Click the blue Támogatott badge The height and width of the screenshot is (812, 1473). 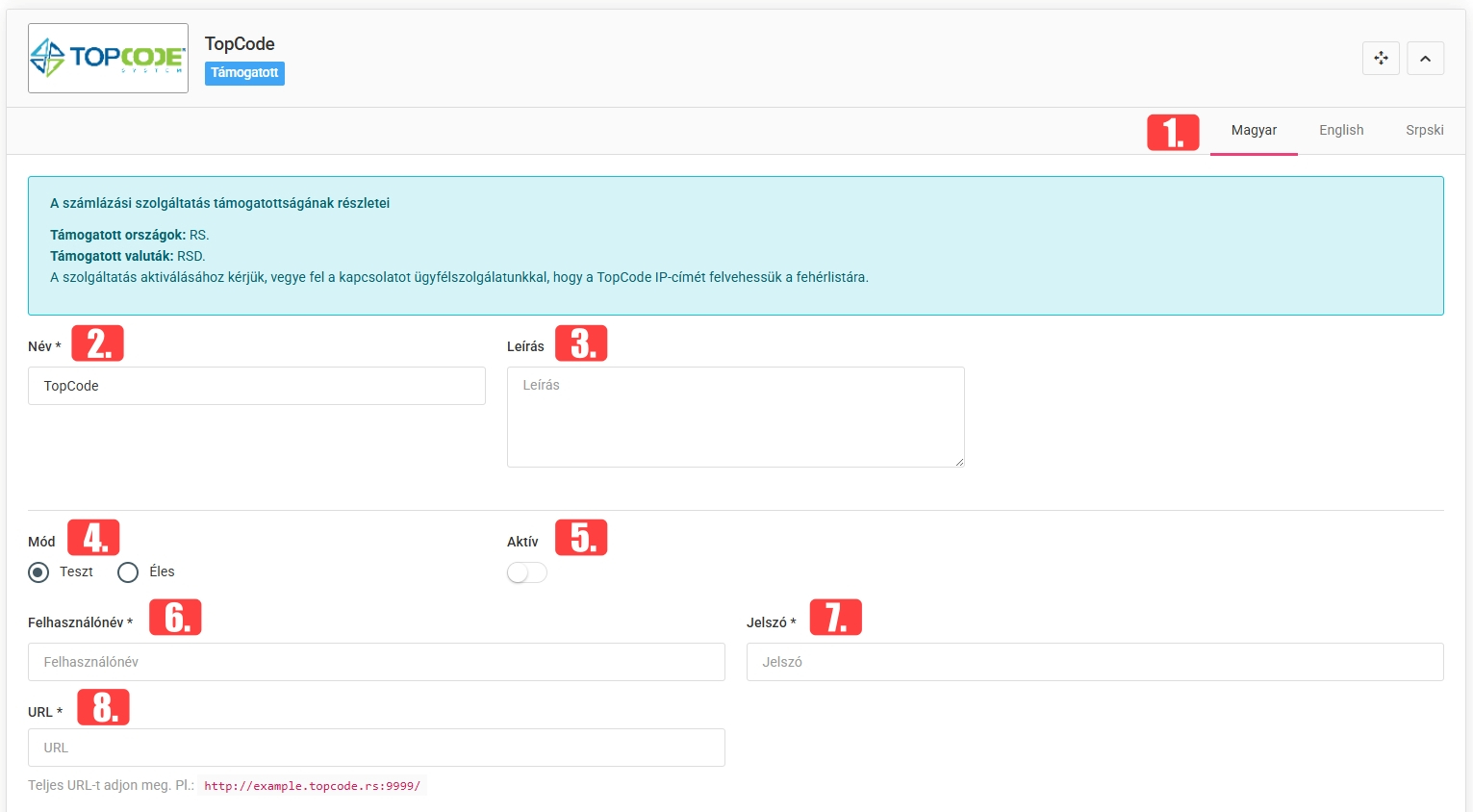[244, 73]
